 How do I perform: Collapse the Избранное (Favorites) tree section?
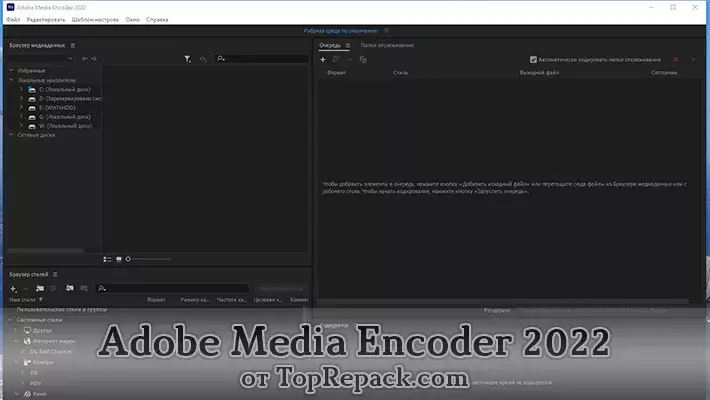(x=11, y=70)
